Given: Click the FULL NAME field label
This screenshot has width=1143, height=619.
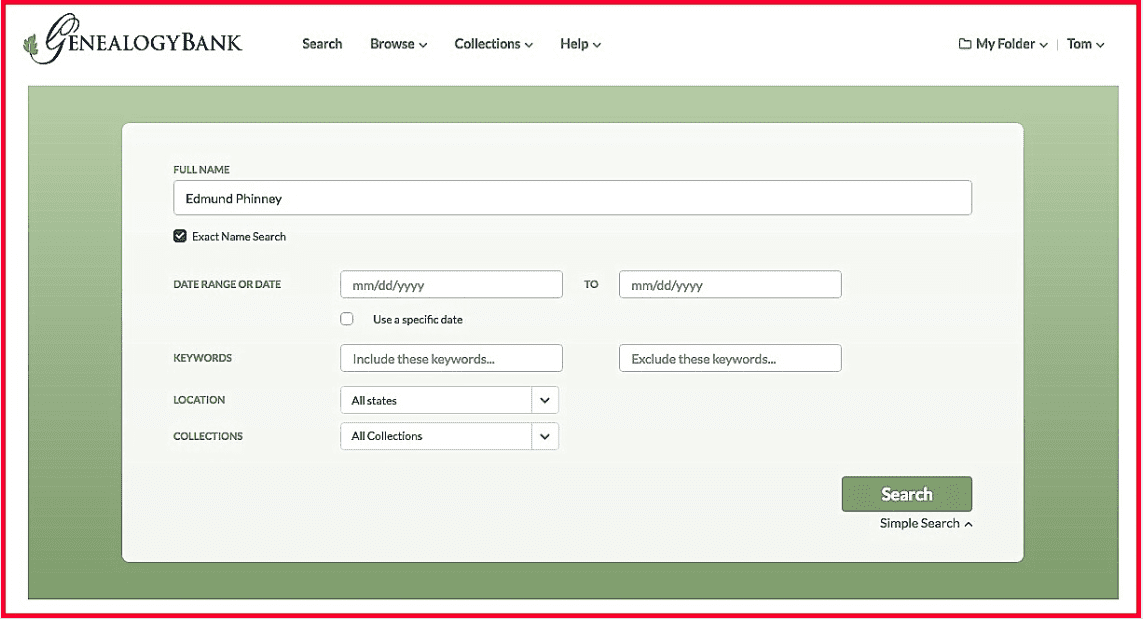Looking at the screenshot, I should [x=201, y=169].
